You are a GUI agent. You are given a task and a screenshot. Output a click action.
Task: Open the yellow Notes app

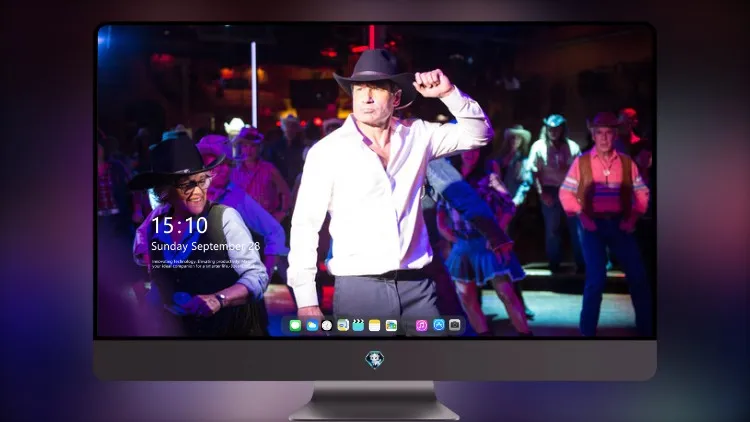(375, 326)
